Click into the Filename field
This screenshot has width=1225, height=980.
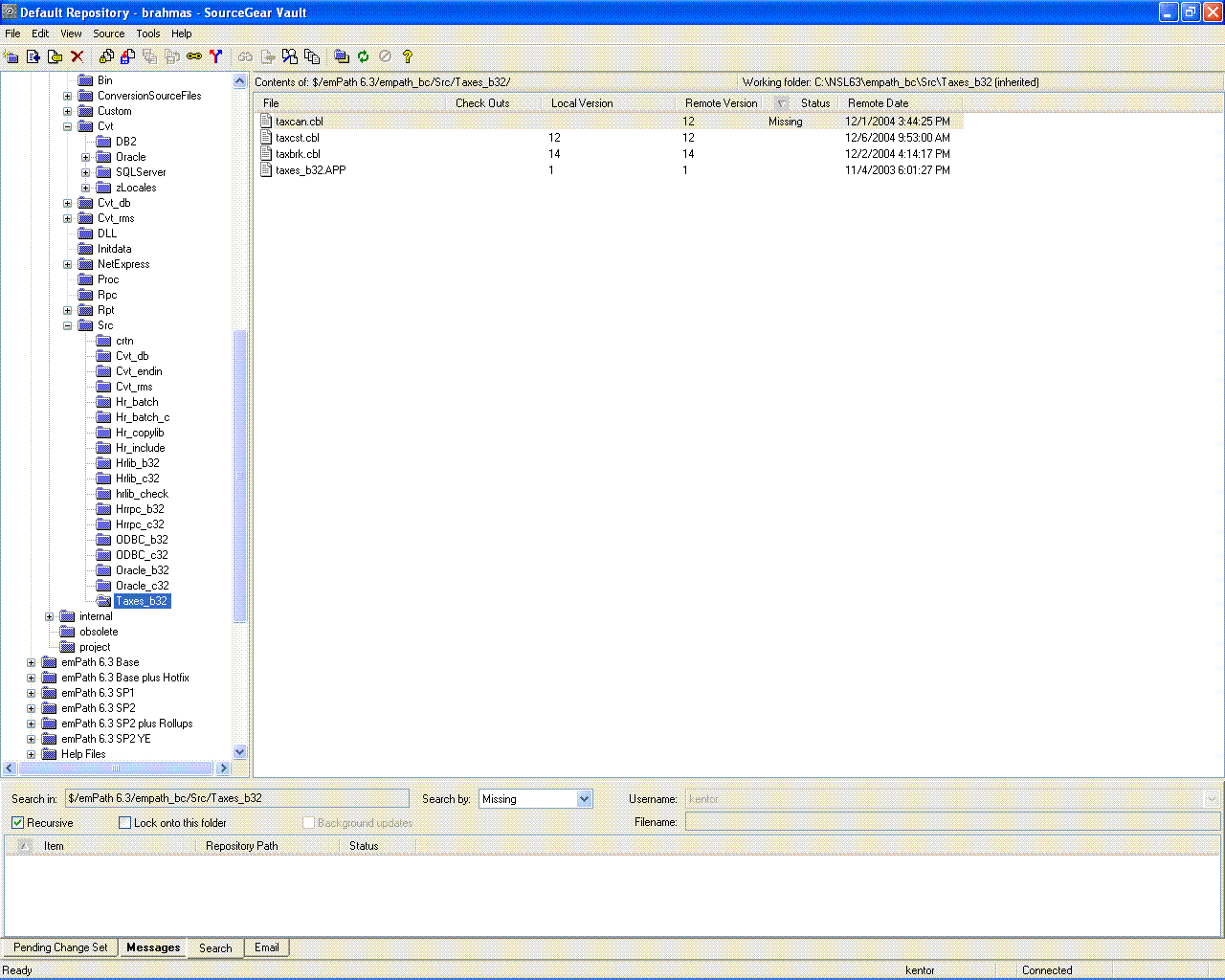click(952, 822)
